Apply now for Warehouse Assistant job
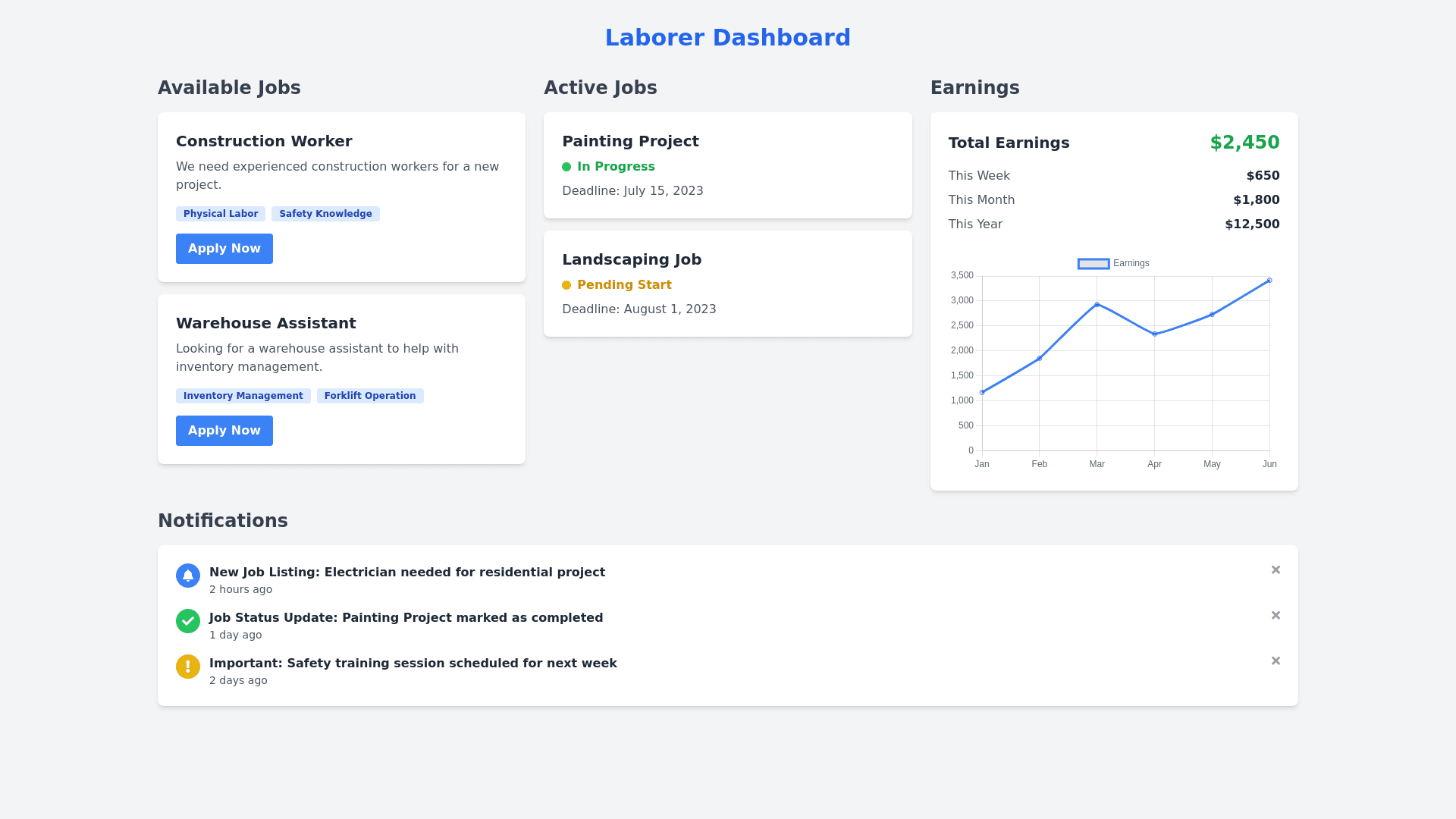The height and width of the screenshot is (819, 1456). tap(224, 431)
